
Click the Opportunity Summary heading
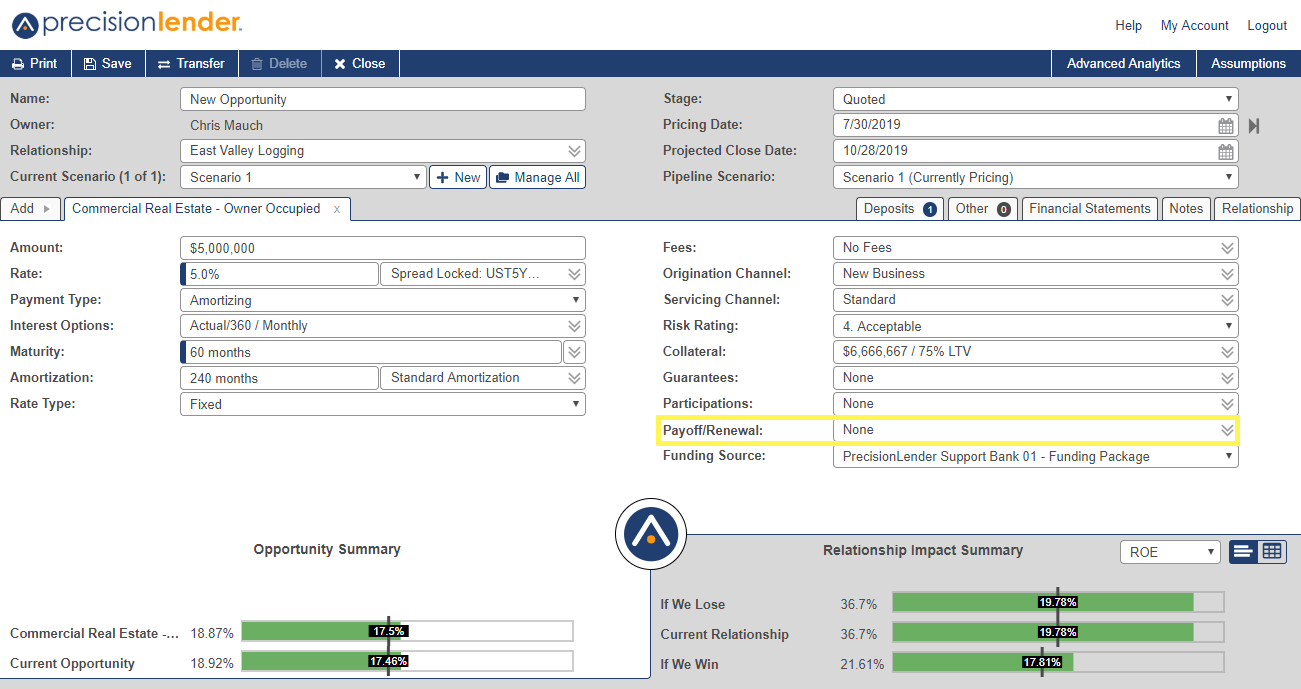point(327,549)
